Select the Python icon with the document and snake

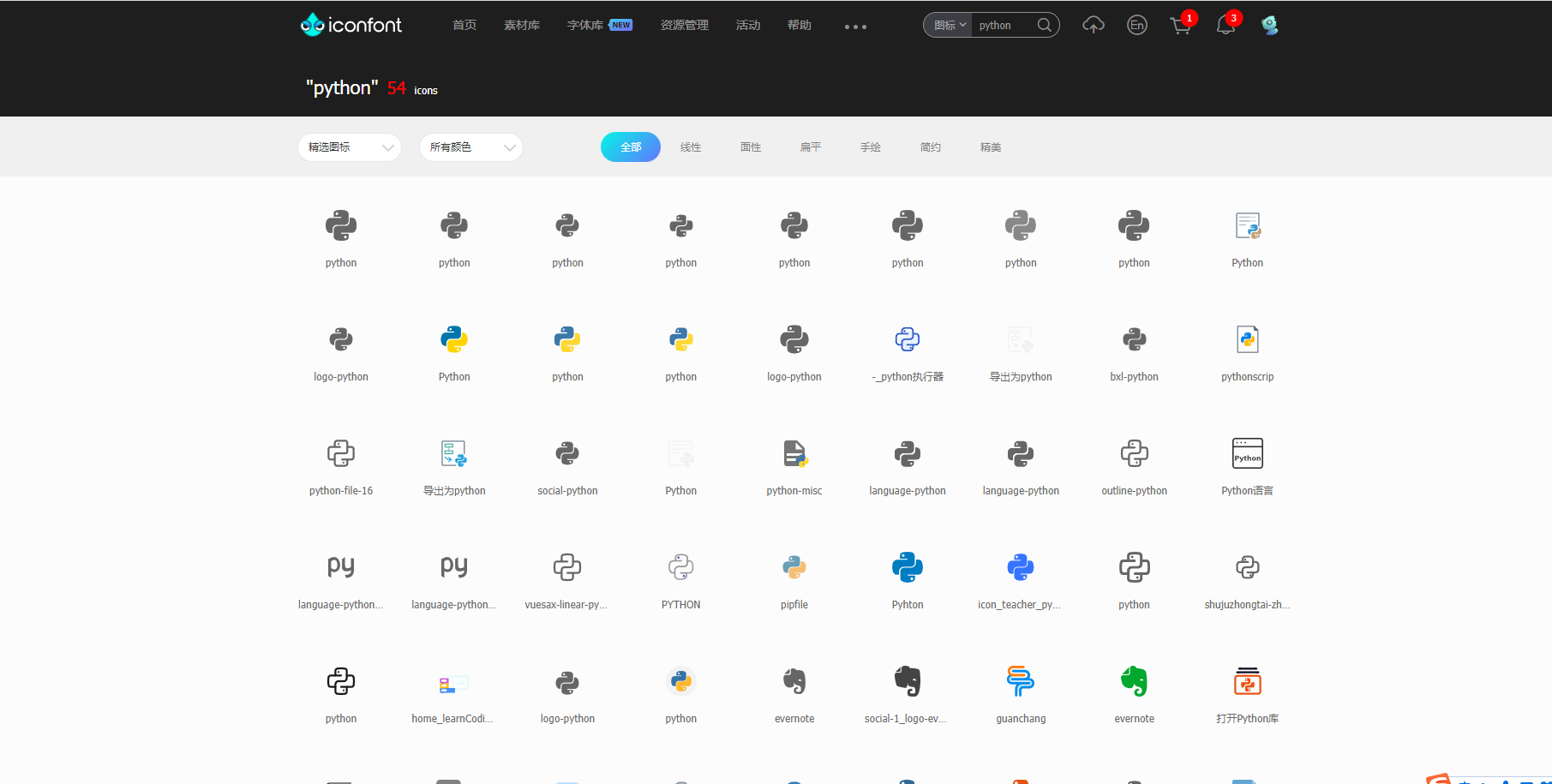pos(1248,226)
